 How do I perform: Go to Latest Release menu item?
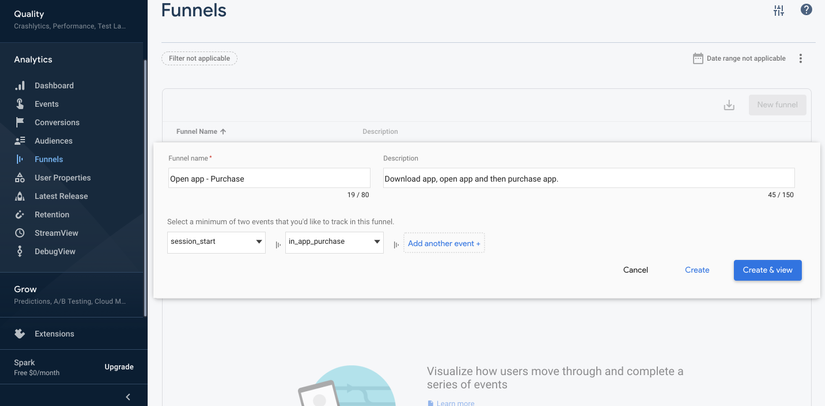[61, 196]
